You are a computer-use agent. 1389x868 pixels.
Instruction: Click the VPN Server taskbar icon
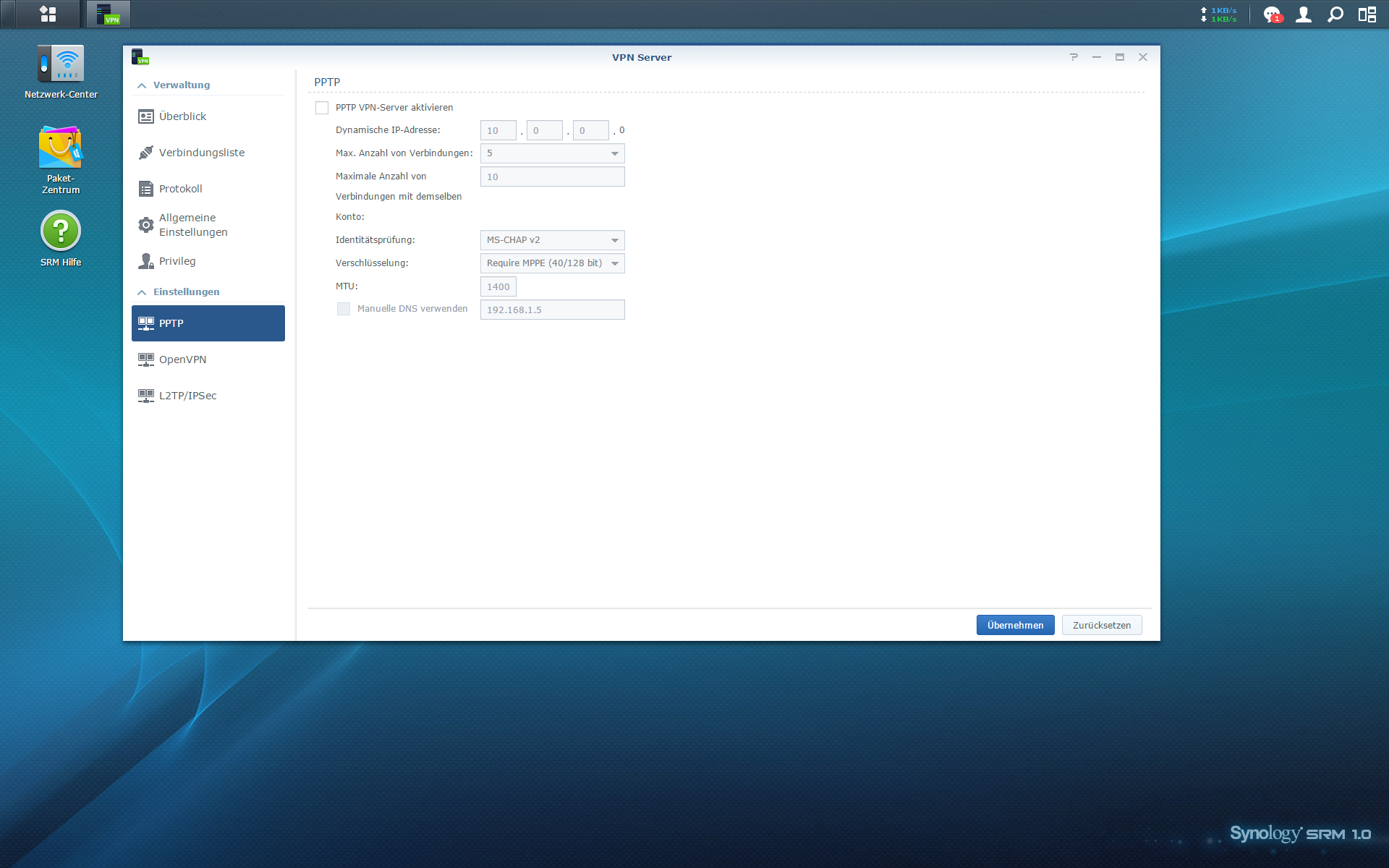coord(109,14)
